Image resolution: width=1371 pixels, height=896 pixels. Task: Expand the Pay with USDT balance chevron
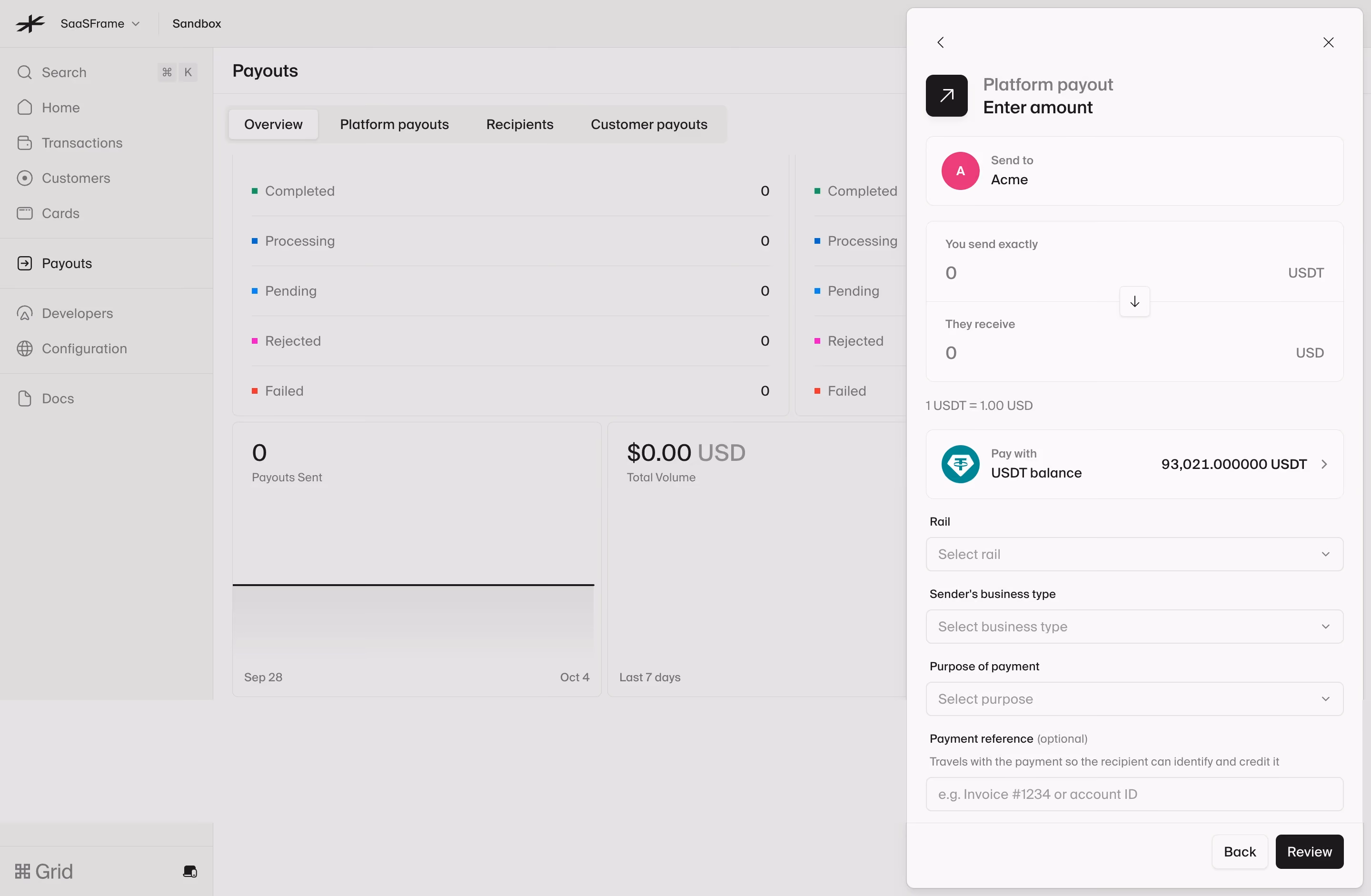pos(1324,464)
